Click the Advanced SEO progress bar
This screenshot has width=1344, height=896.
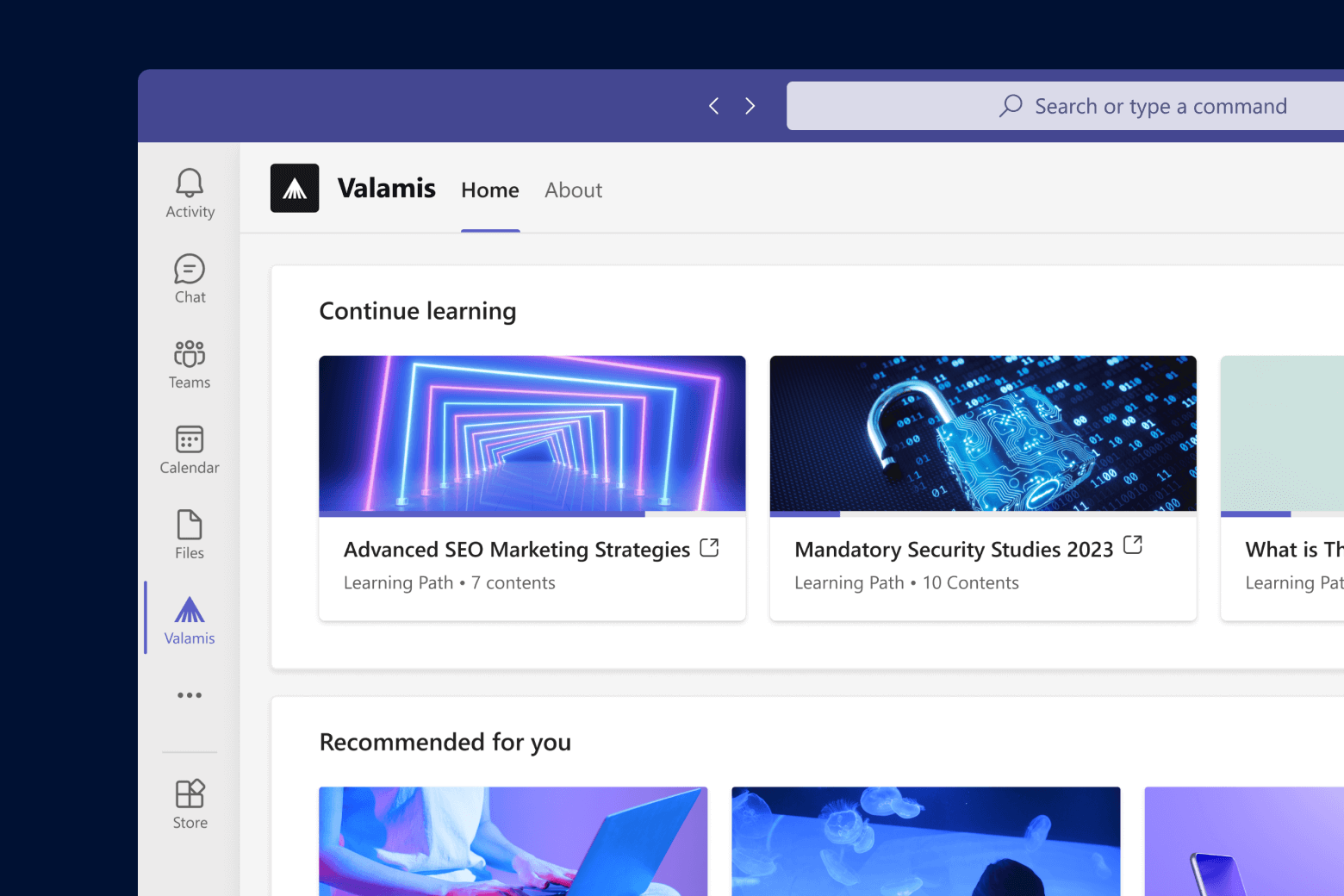[x=532, y=514]
